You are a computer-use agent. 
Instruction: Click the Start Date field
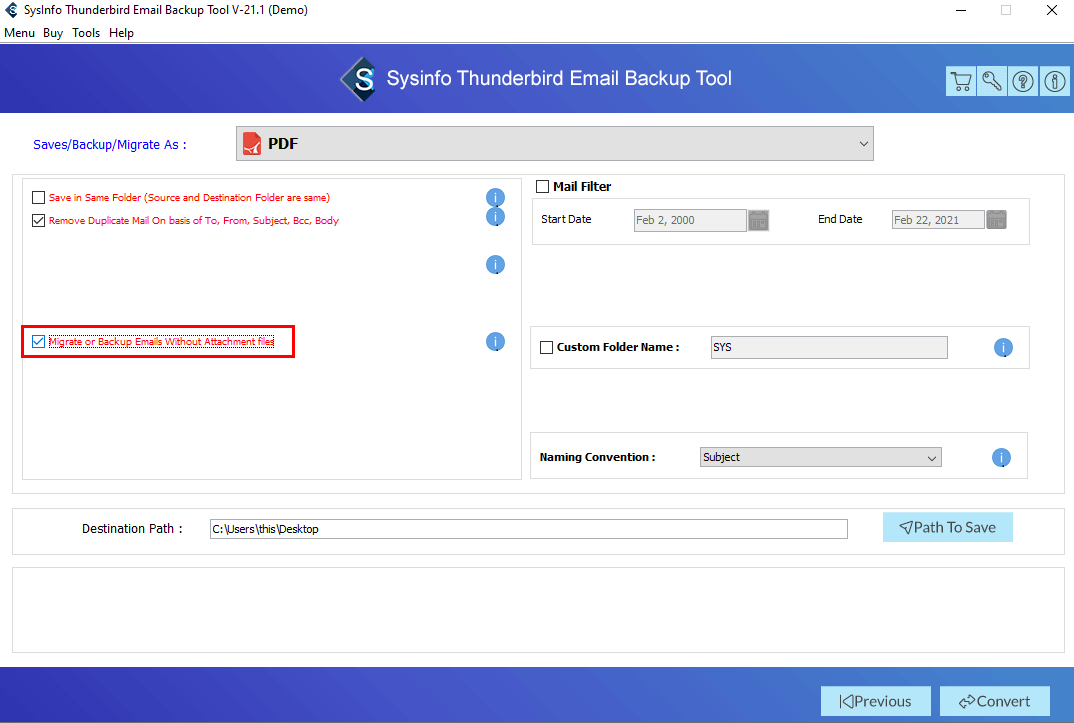coord(690,220)
